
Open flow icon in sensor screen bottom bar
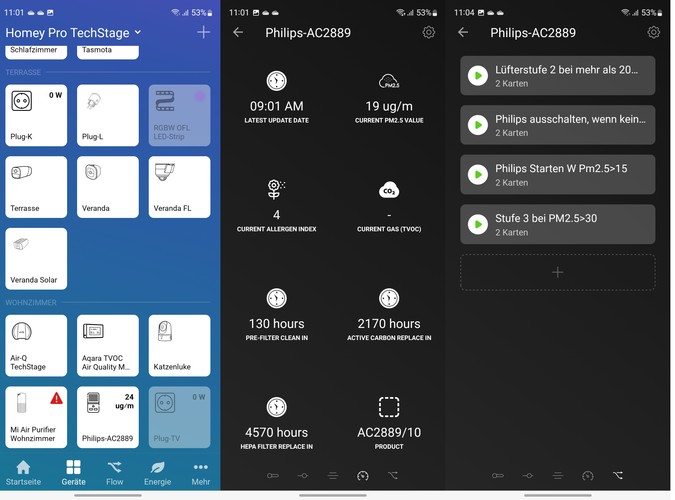coord(393,475)
